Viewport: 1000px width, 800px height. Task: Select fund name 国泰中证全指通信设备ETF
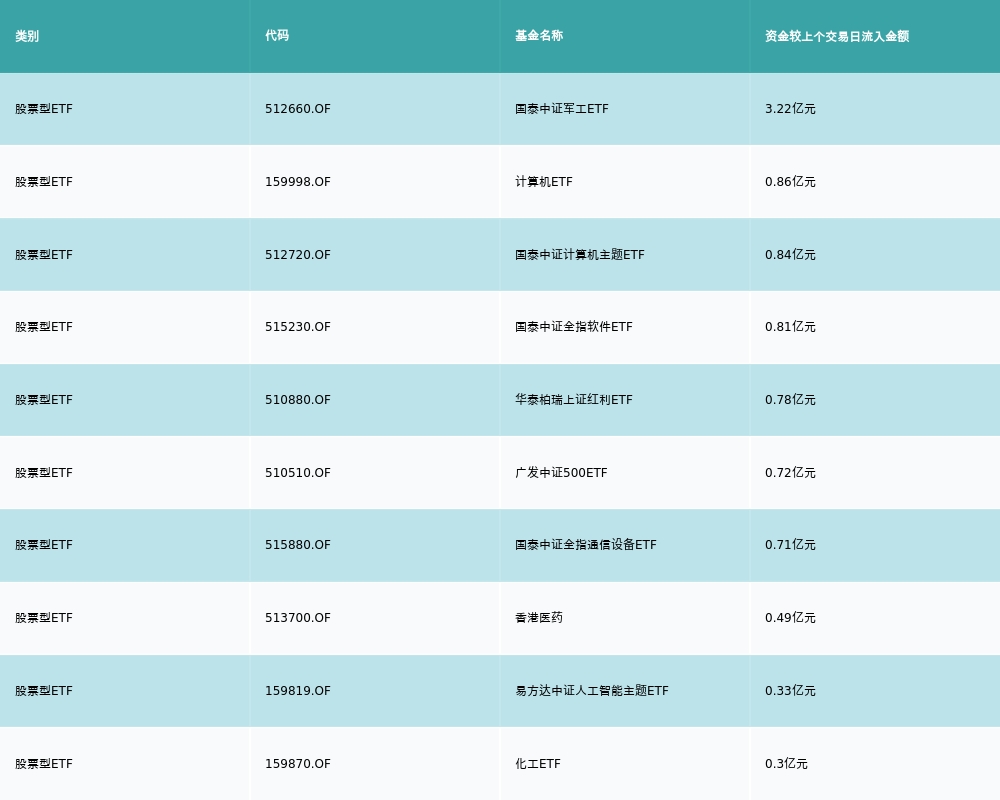tap(585, 545)
